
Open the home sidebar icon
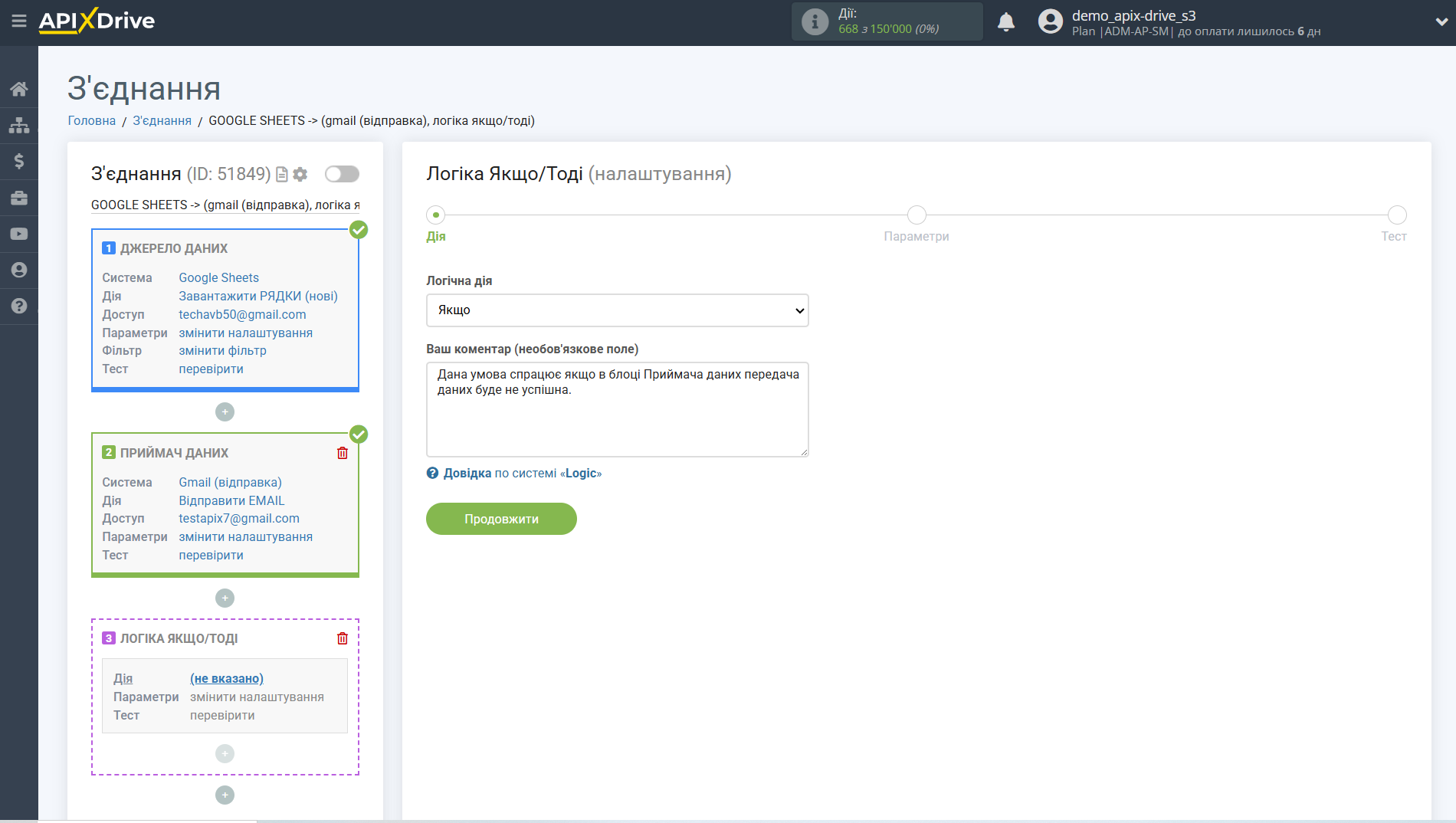(x=19, y=89)
